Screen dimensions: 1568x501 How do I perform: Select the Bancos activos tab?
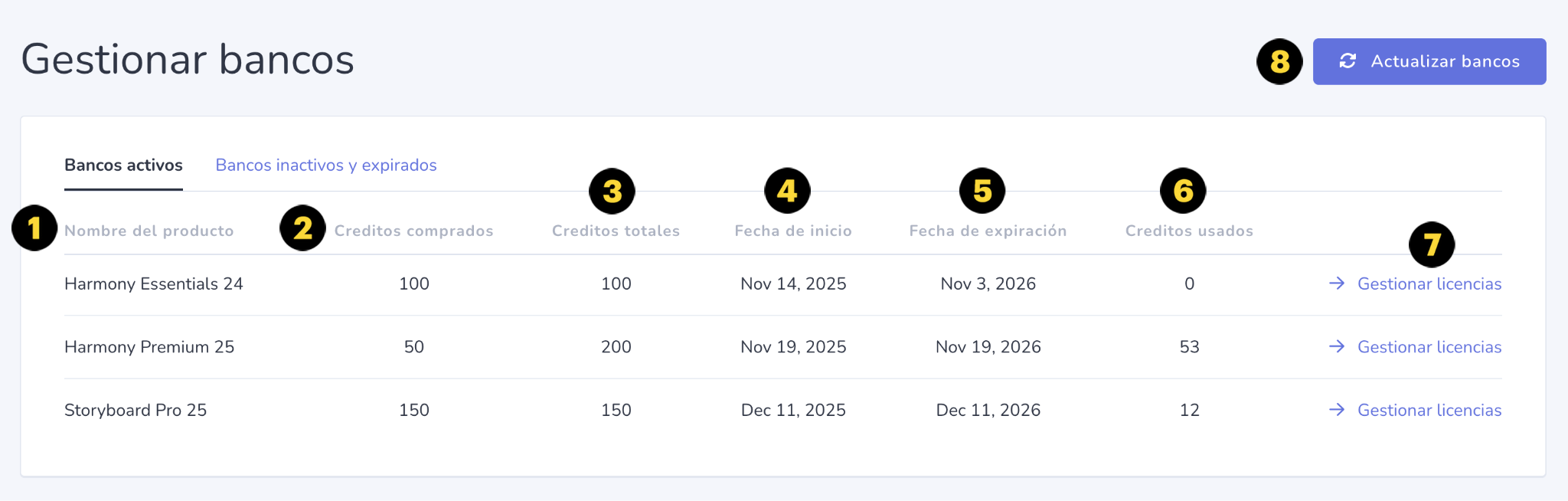[123, 165]
